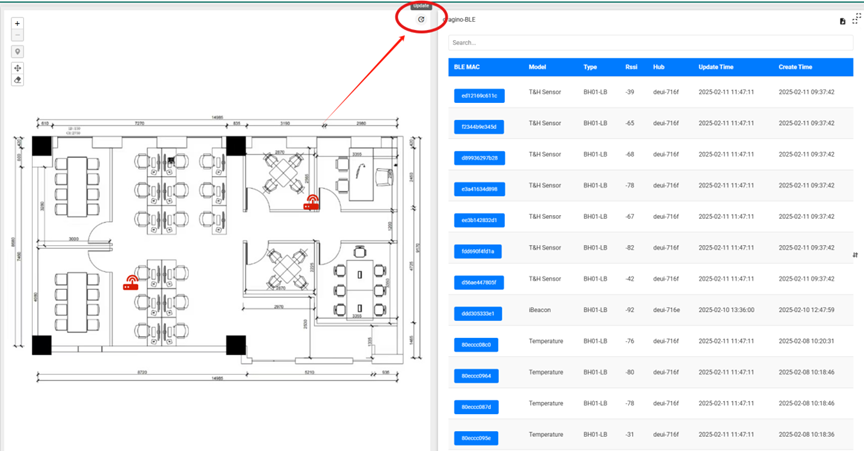Click the dotted-square fullscreen icon
Image resolution: width=864 pixels, height=451 pixels.
pyautogui.click(x=855, y=20)
